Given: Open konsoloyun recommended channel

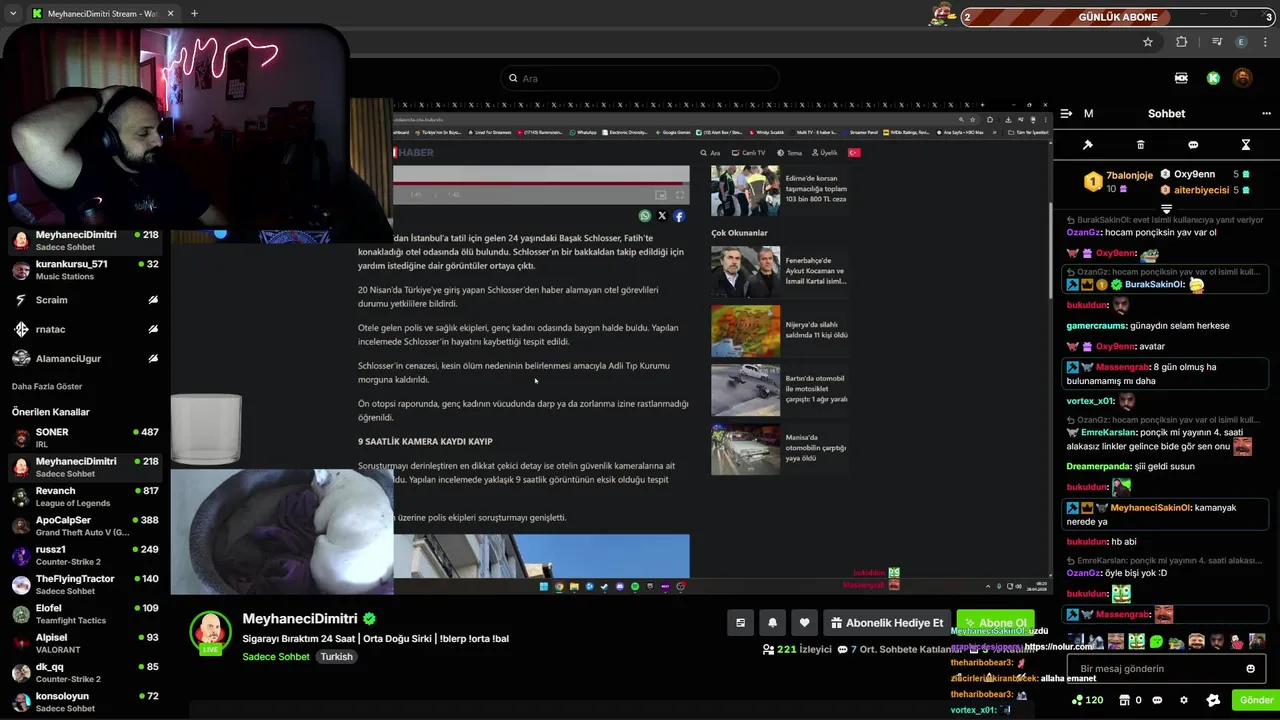Looking at the screenshot, I should 85,702.
